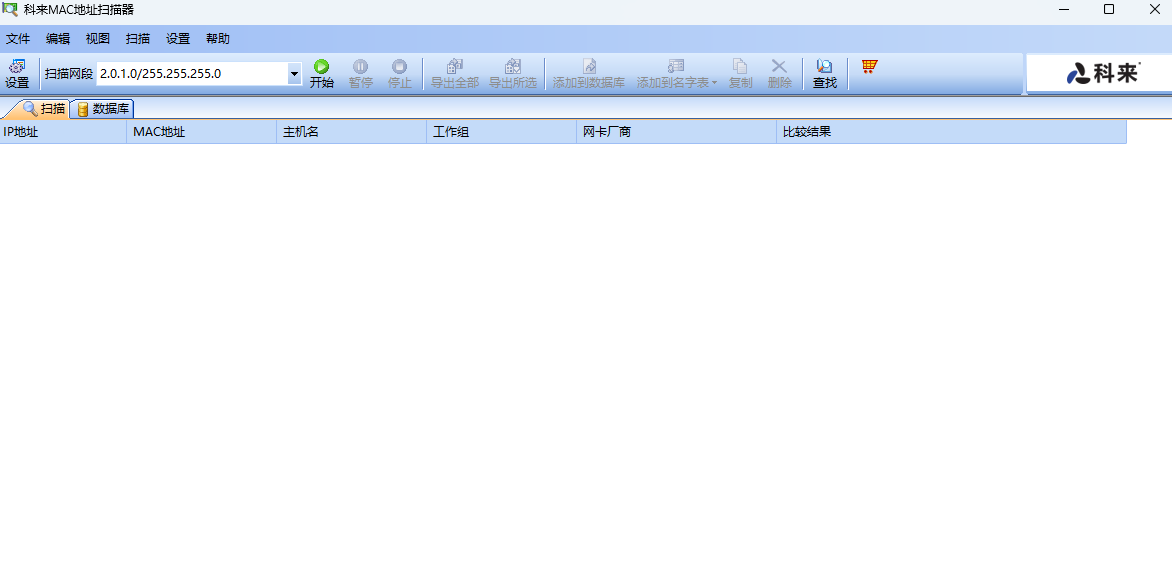The height and width of the screenshot is (586, 1172).
Task: Start scanning with the 开始 button
Action: [321, 74]
